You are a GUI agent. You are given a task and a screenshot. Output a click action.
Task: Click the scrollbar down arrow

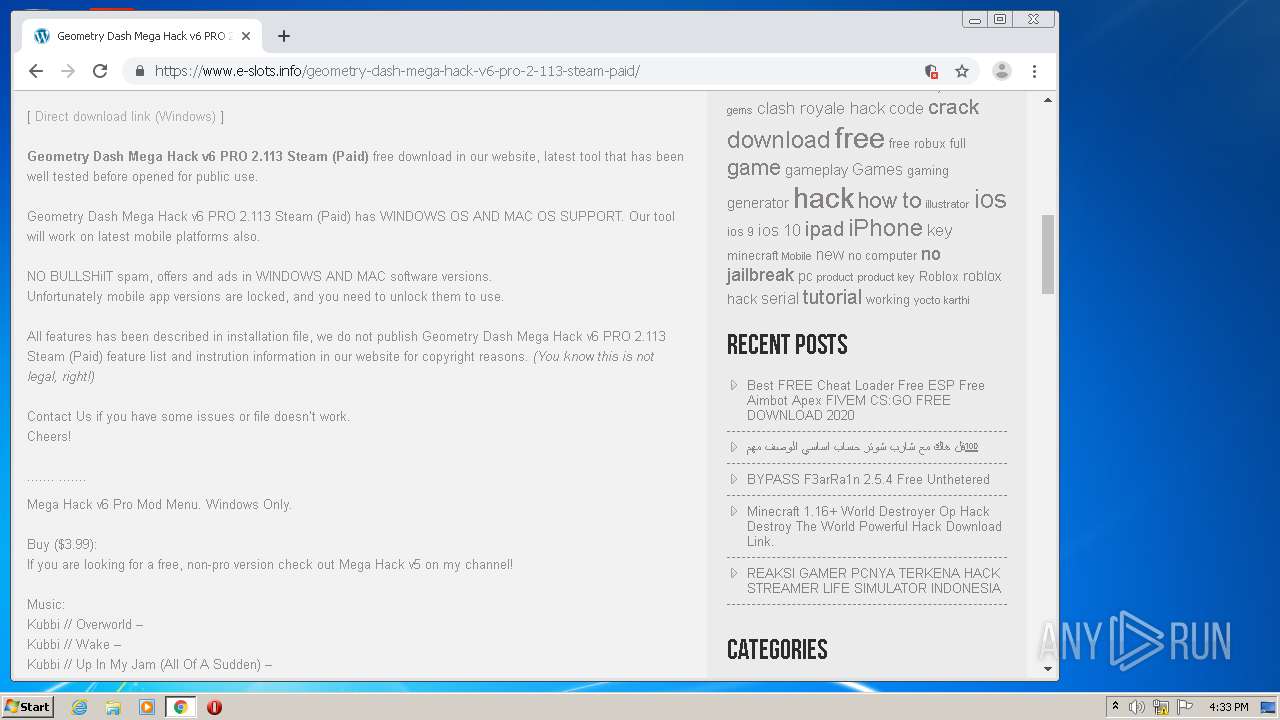[x=1048, y=669]
